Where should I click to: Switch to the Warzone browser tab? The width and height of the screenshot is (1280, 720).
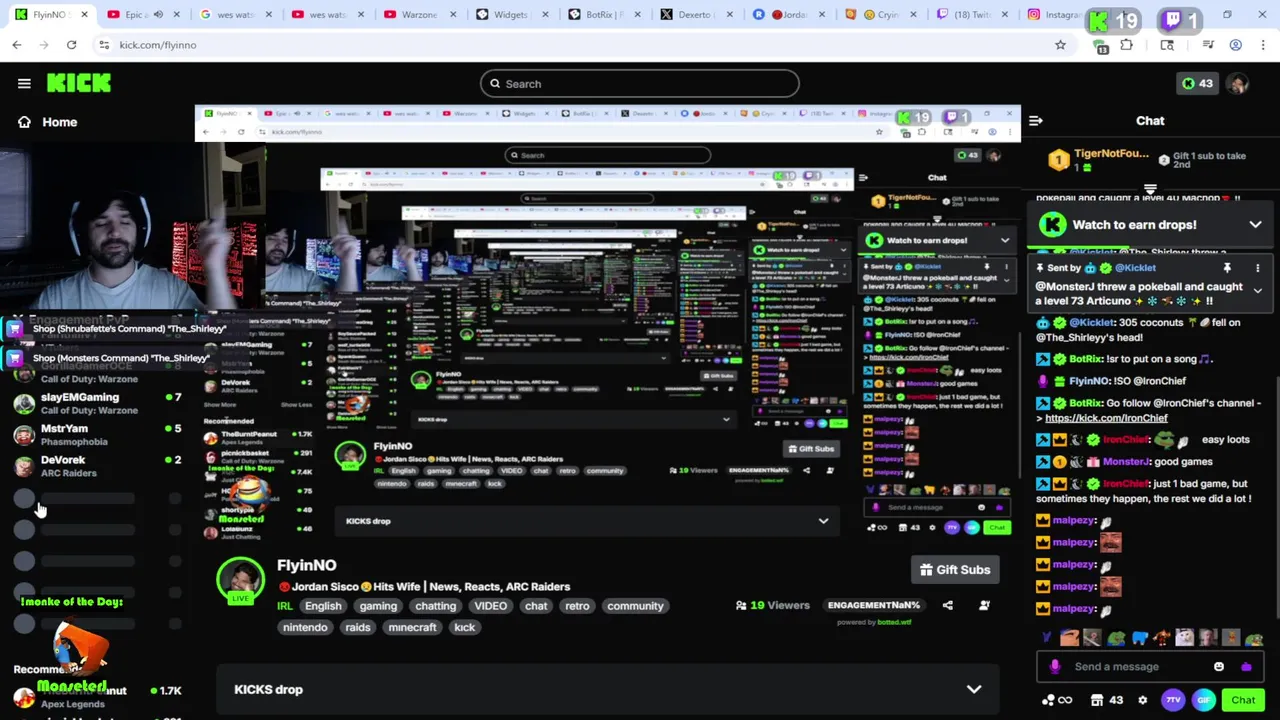pyautogui.click(x=418, y=15)
